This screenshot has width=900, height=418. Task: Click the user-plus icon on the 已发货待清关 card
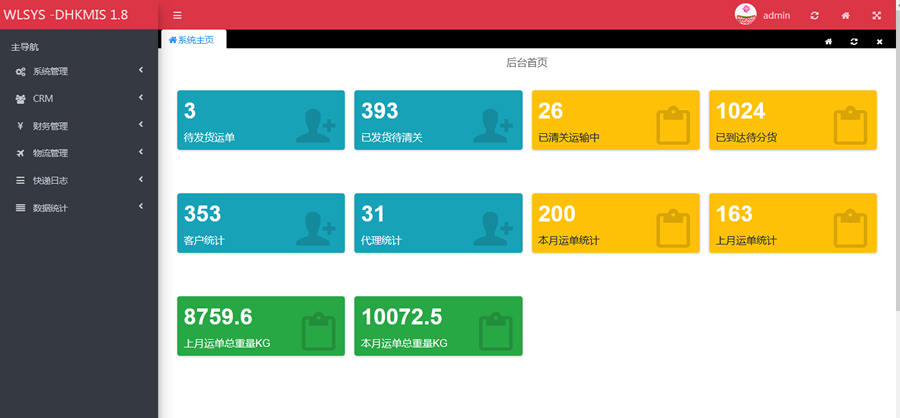(493, 126)
